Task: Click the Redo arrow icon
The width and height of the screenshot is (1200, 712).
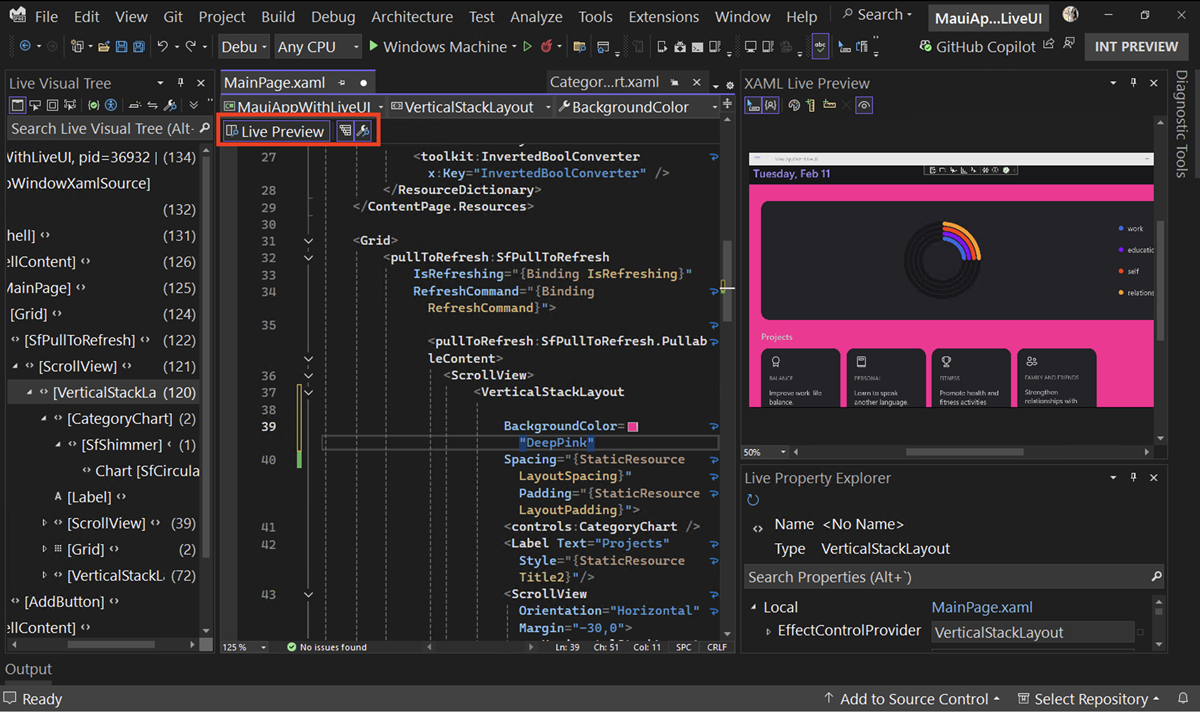Action: pos(191,47)
